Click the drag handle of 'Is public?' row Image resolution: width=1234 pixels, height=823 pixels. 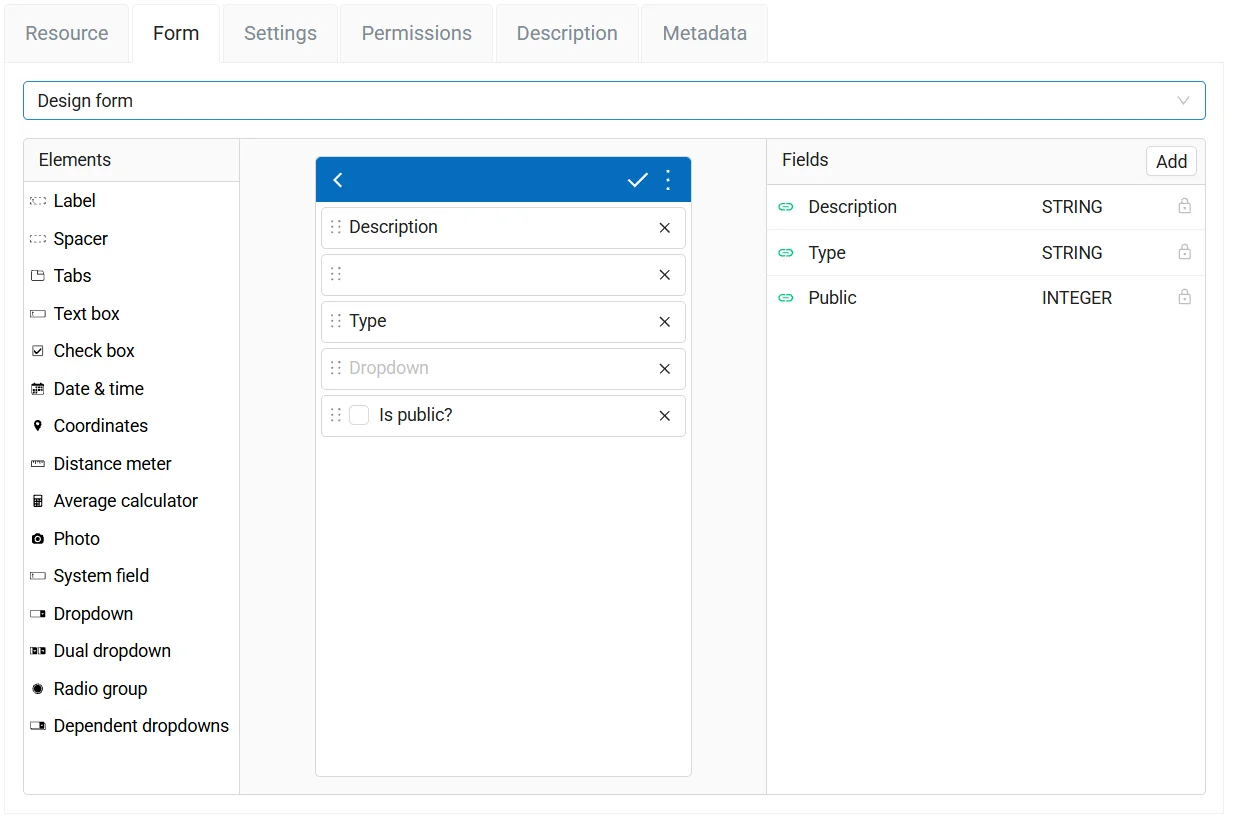(336, 415)
